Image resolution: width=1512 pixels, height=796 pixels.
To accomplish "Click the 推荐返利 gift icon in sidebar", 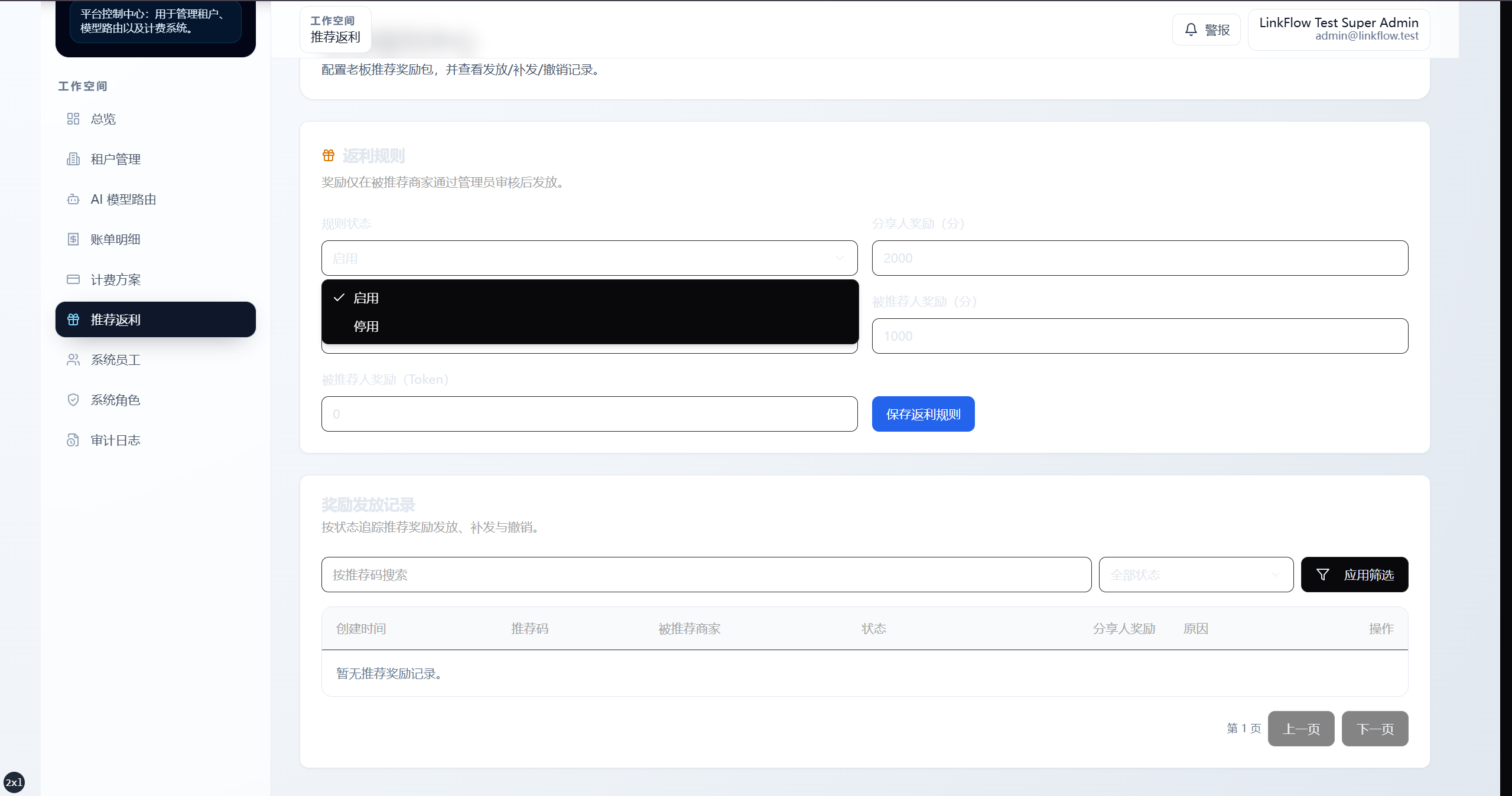I will [x=73, y=320].
